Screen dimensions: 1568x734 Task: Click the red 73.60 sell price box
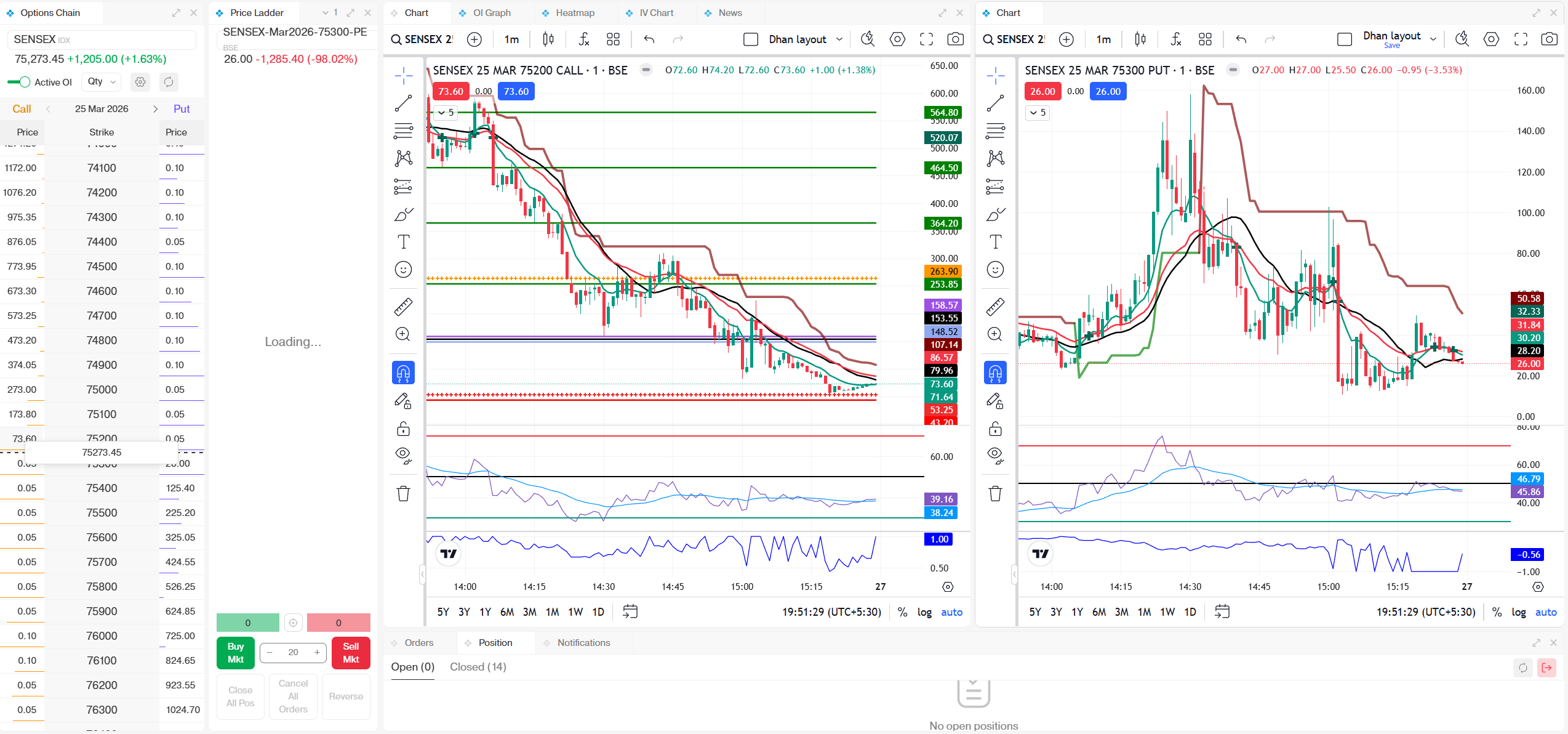click(450, 92)
